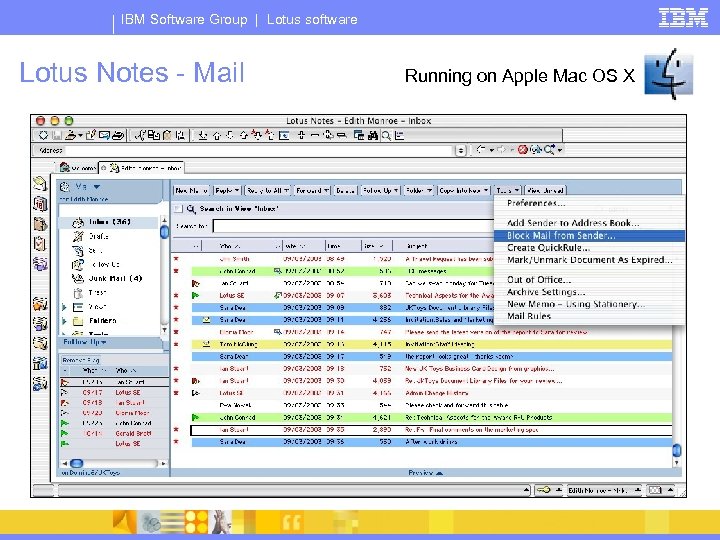The width and height of the screenshot is (720, 540).
Task: Choose Mail Rules menu entry
Action: [529, 316]
